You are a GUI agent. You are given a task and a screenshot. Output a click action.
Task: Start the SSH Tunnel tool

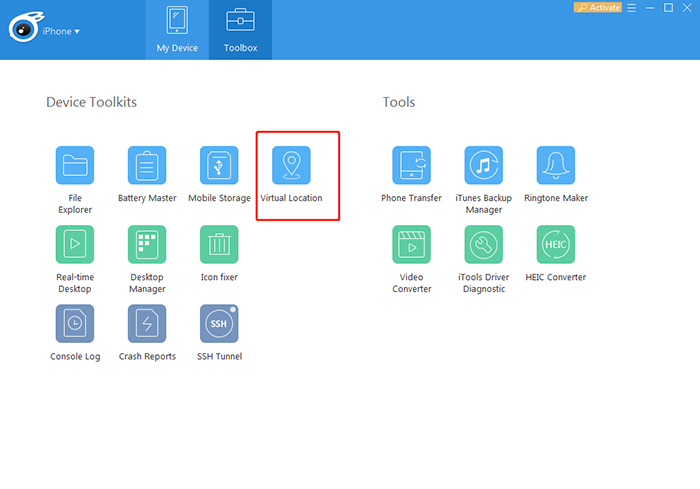tap(219, 323)
